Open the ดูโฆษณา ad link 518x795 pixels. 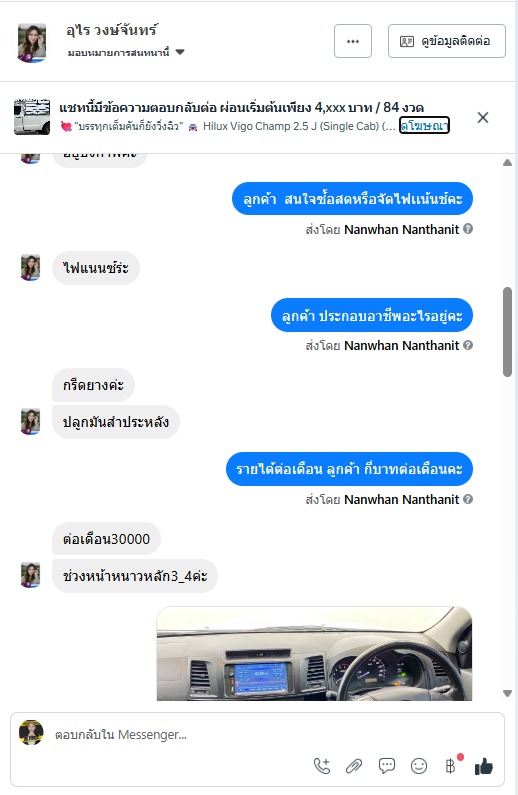point(424,126)
